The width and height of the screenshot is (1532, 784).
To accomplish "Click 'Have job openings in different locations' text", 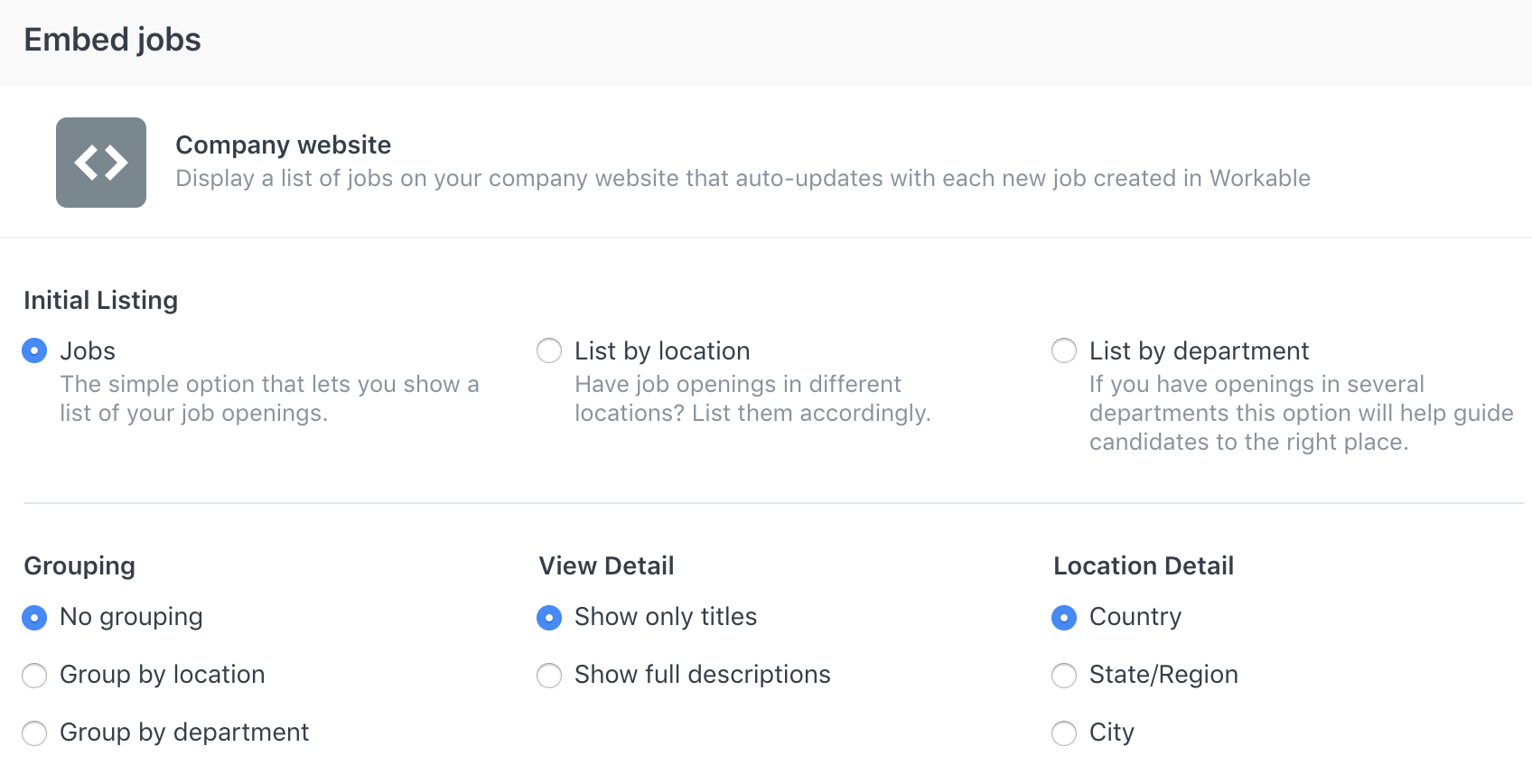I will click(752, 398).
